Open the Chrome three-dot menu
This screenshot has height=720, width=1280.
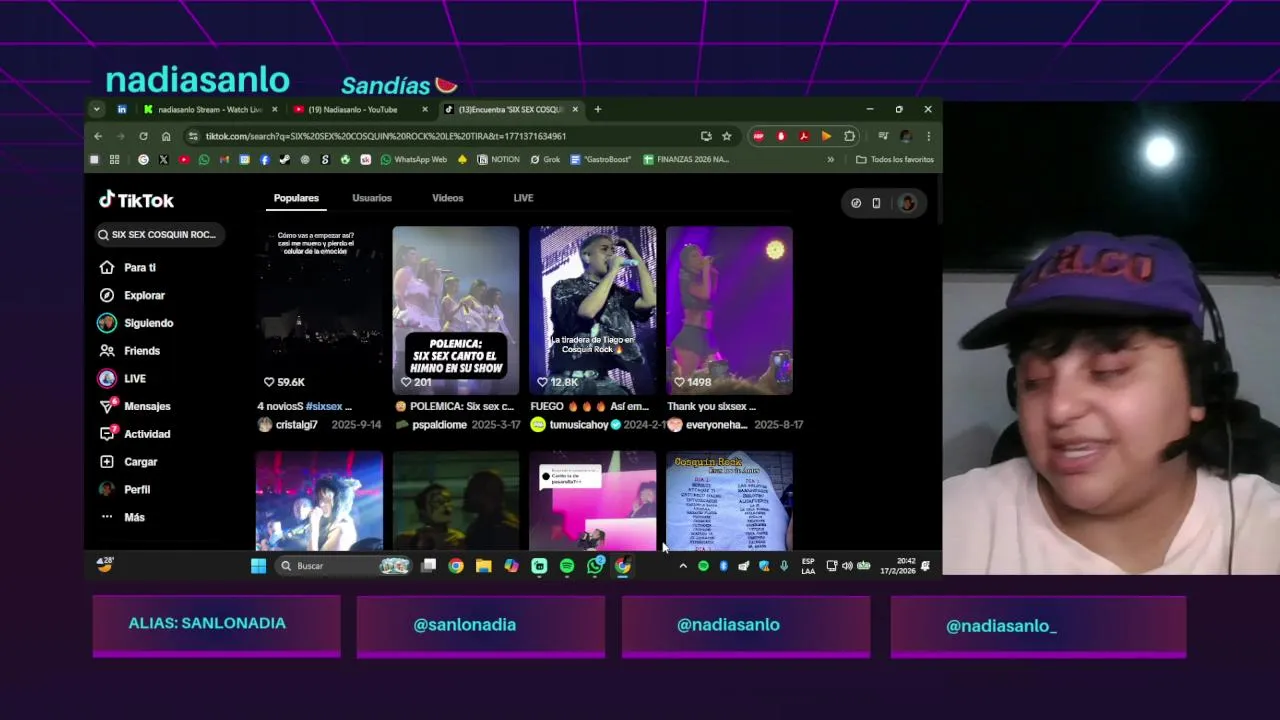928,136
